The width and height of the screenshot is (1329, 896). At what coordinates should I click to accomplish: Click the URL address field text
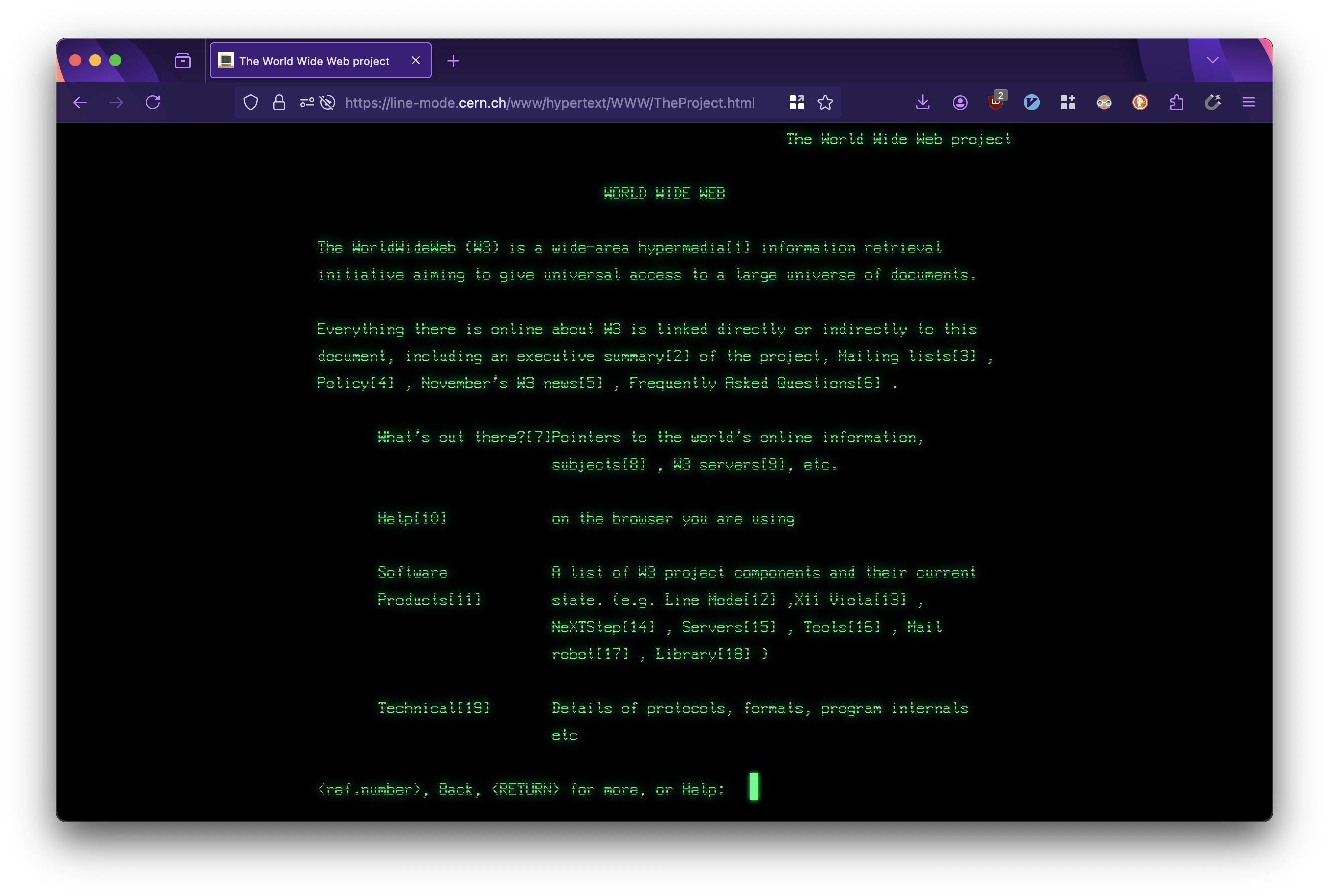pos(550,103)
